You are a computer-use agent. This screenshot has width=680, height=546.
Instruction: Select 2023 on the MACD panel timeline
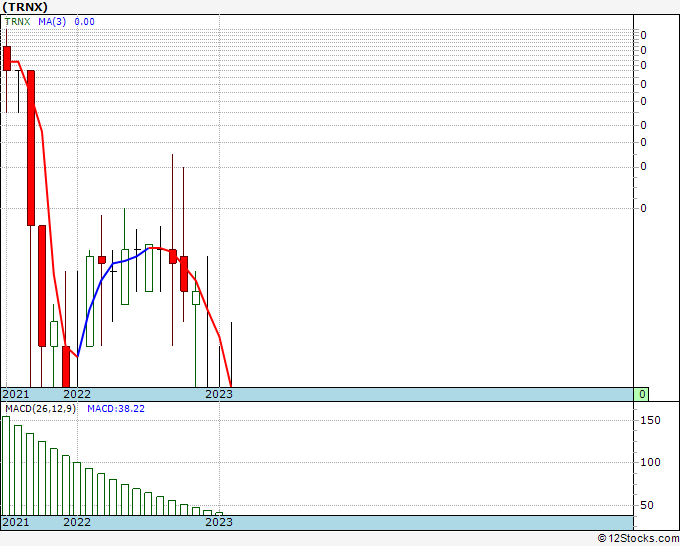pos(219,522)
